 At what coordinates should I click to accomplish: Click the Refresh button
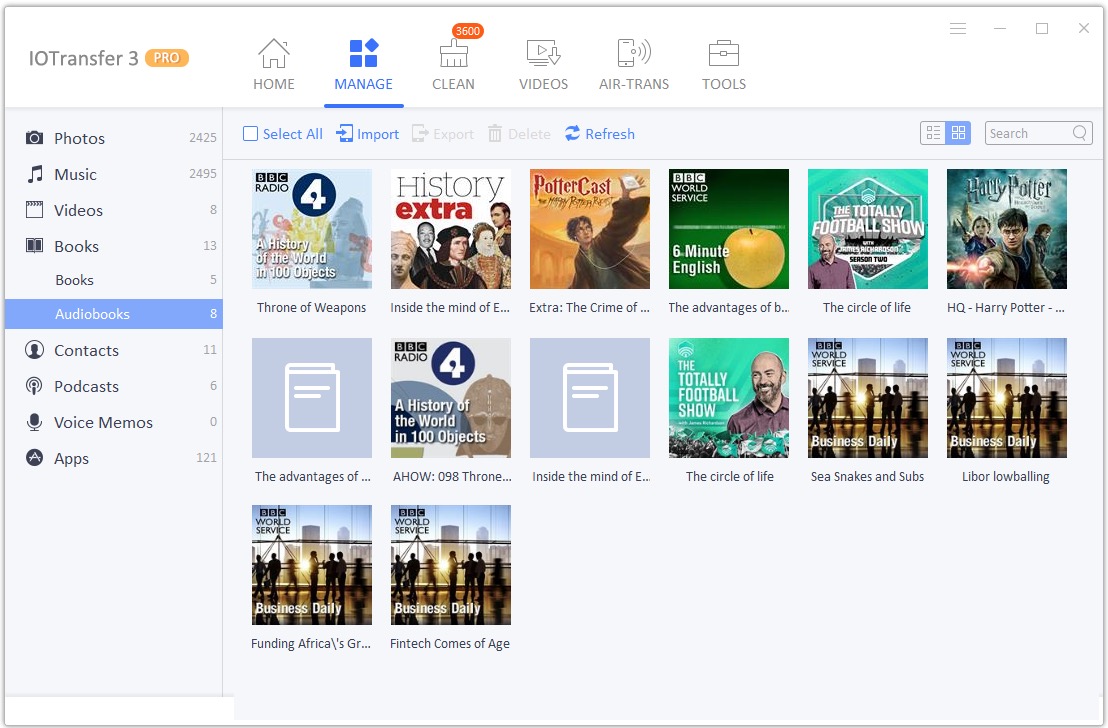599,133
